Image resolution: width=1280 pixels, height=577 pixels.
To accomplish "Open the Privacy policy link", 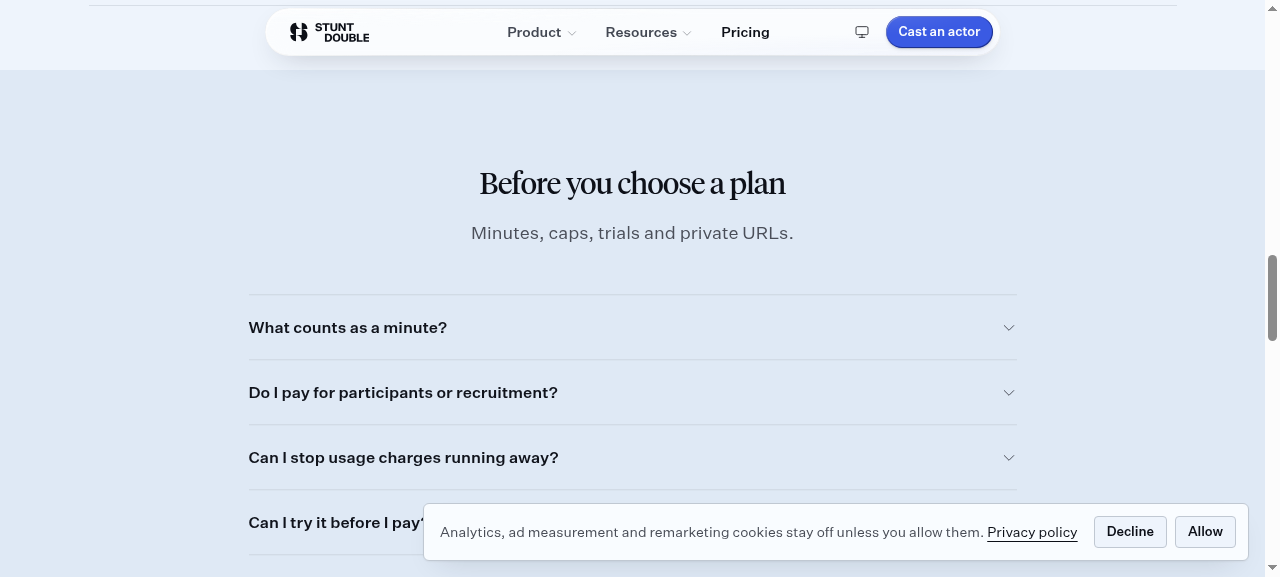I will pos(1032,532).
